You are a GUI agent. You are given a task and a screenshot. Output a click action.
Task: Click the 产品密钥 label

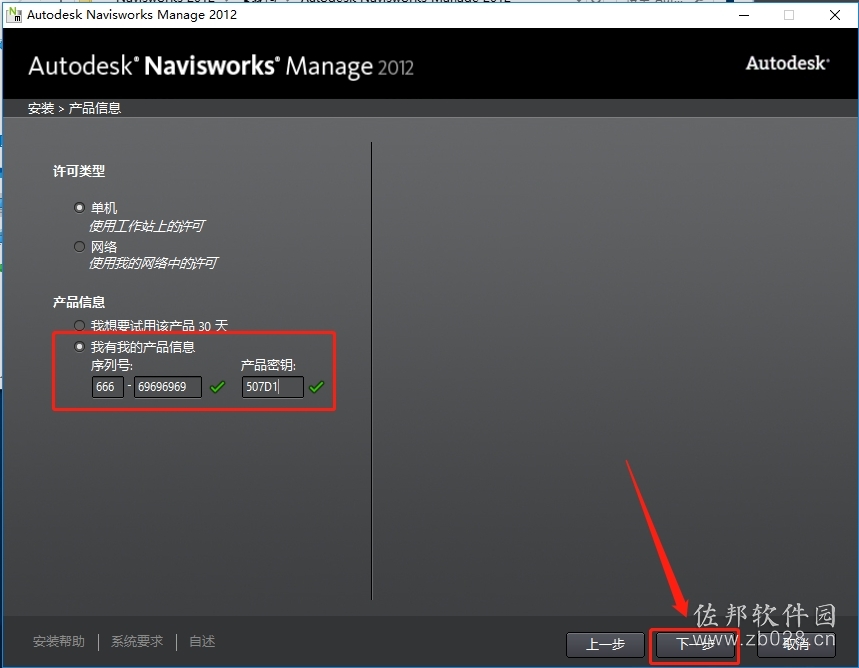[x=268, y=366]
